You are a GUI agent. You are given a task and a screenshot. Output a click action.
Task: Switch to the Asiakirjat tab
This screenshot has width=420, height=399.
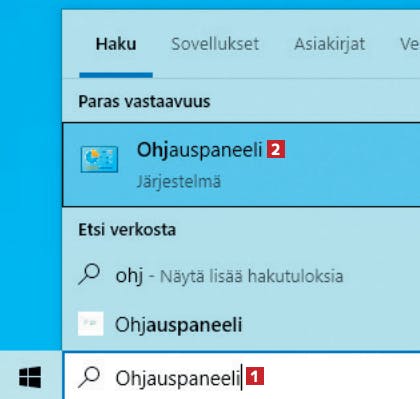[330, 45]
